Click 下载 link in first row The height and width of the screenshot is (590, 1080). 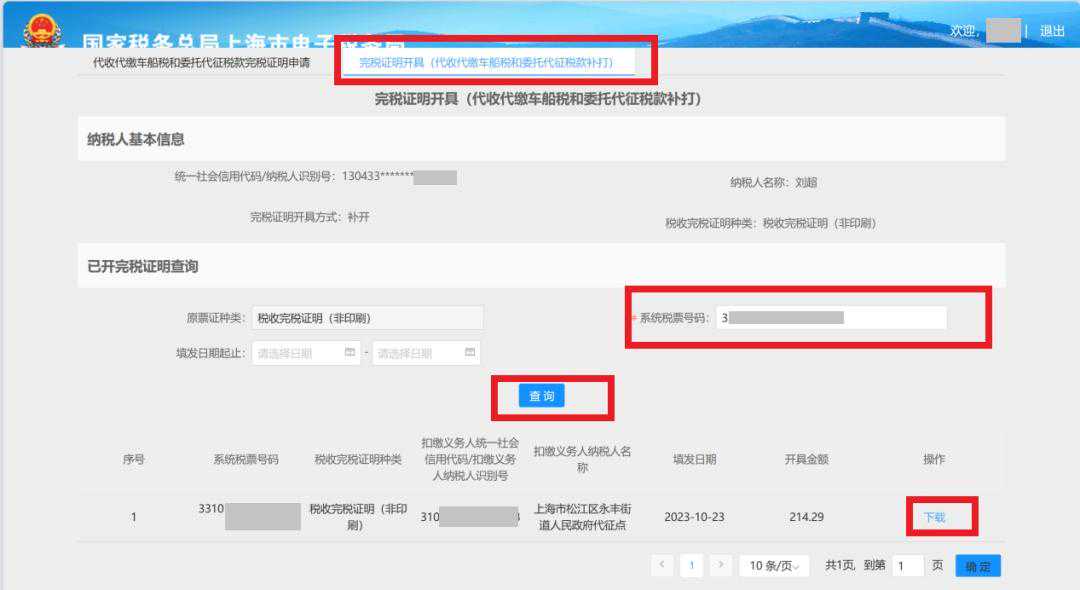coord(934,517)
